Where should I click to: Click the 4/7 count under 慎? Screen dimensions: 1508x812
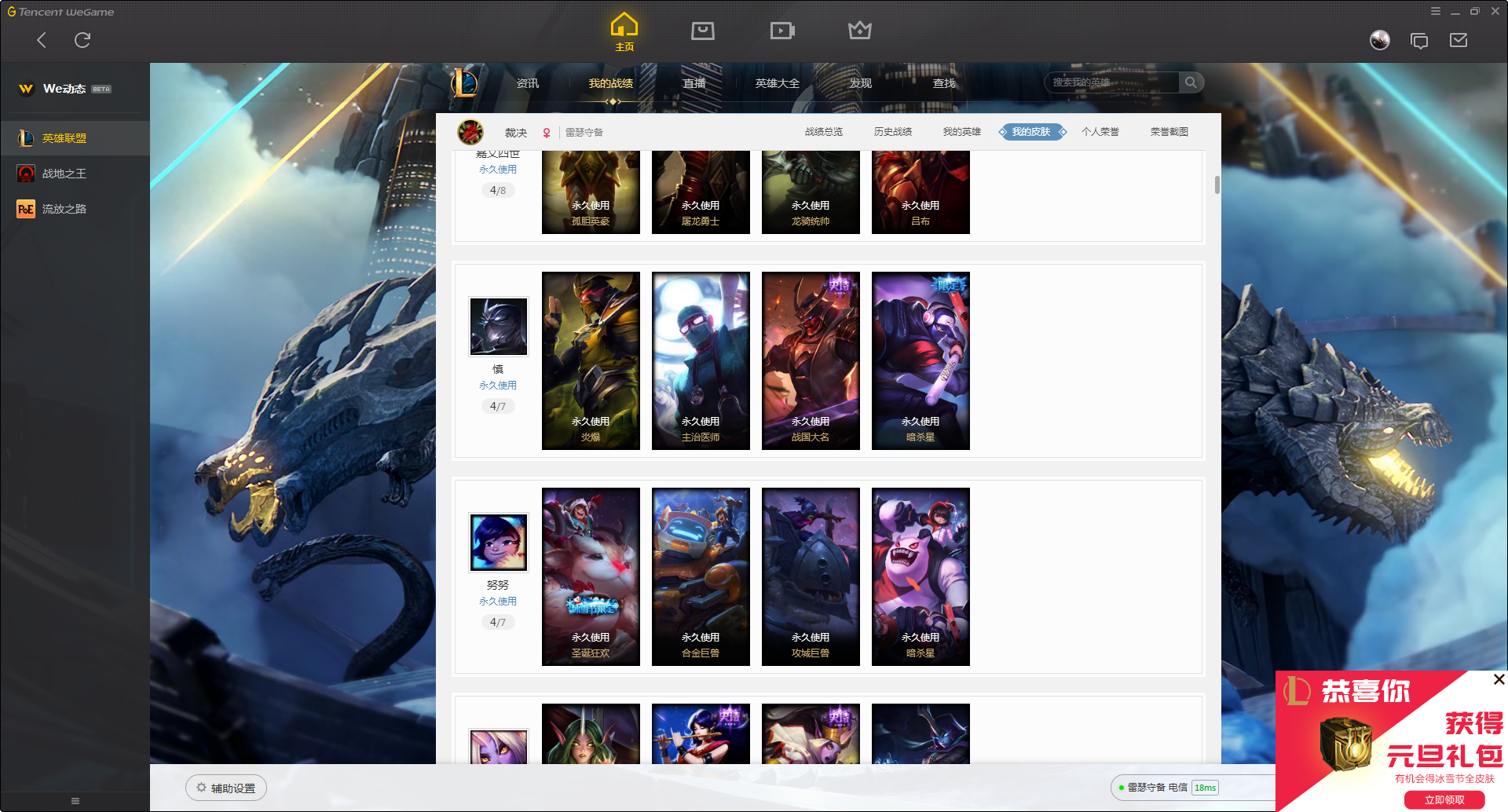pyautogui.click(x=498, y=406)
